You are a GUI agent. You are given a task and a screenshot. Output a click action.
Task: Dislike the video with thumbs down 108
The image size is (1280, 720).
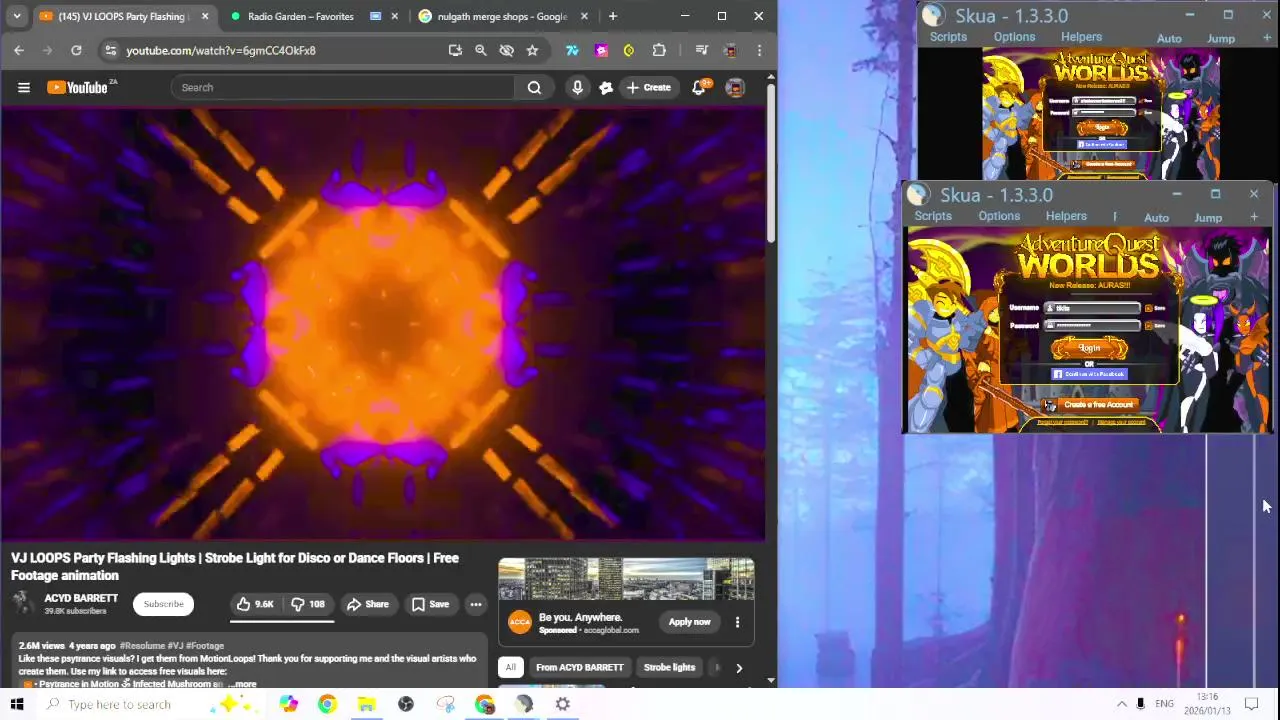coord(308,604)
